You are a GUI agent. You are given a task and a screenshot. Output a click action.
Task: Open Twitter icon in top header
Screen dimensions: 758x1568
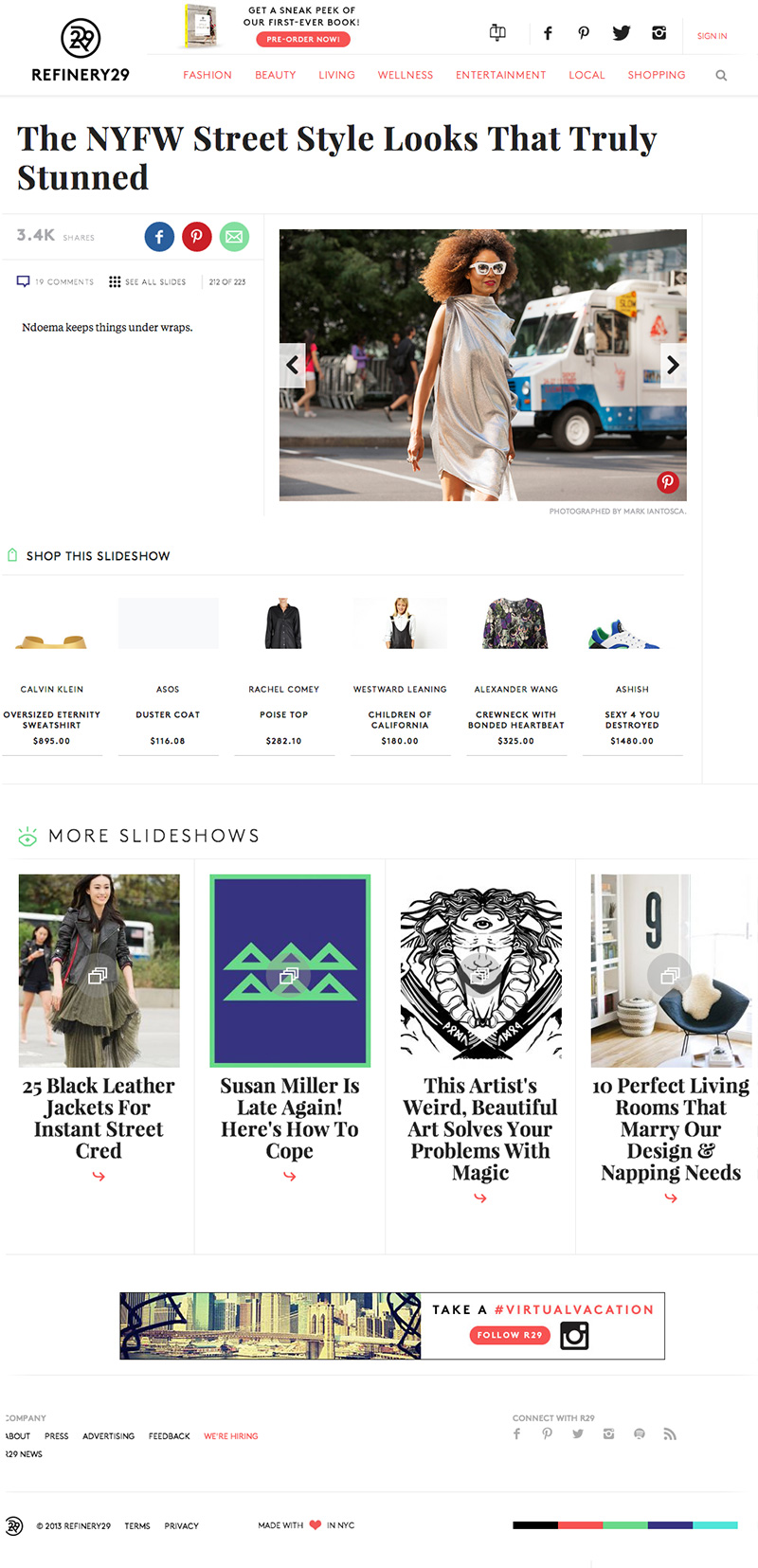pos(622,33)
